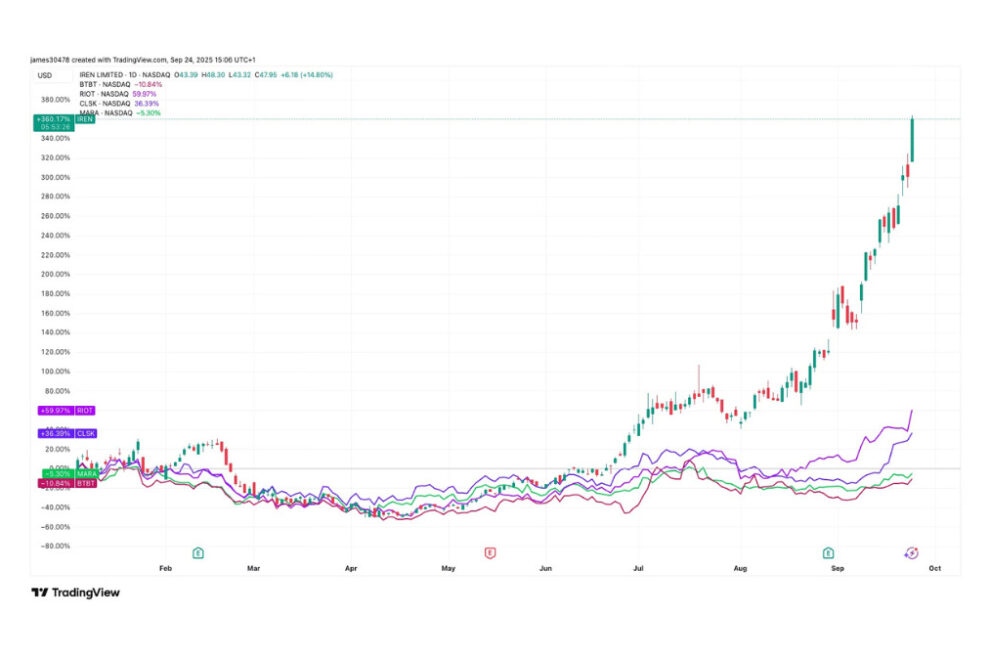The height and width of the screenshot is (660, 990).
Task: Click the latest tall green IREN candle
Action: coord(912,140)
